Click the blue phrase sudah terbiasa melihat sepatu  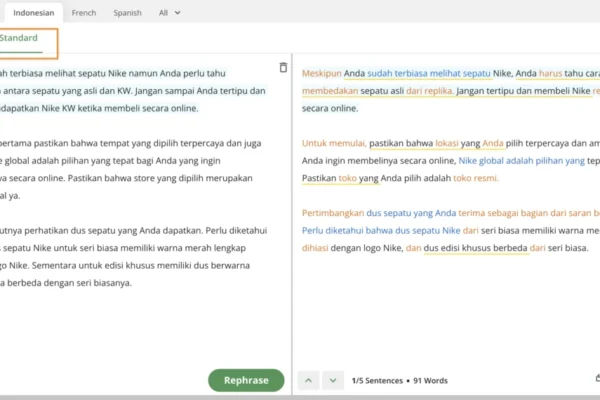pos(429,73)
